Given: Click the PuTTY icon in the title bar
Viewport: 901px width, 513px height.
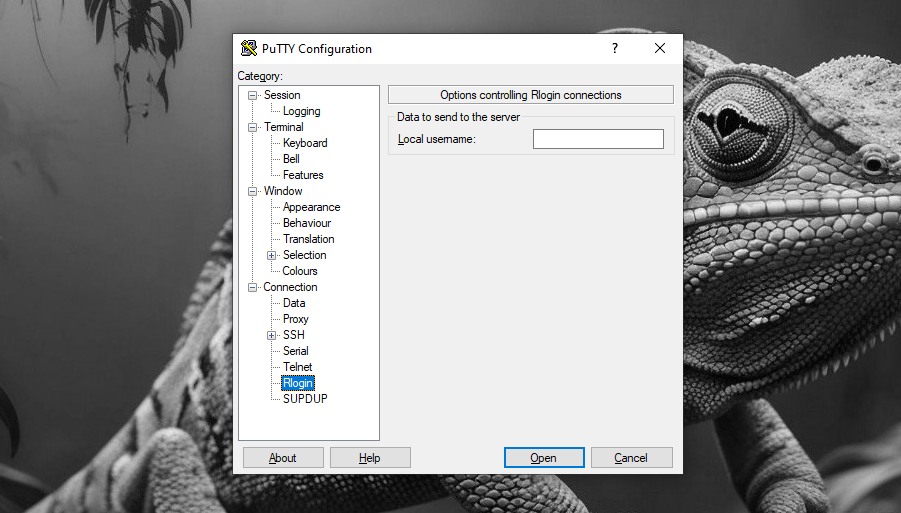Looking at the screenshot, I should pyautogui.click(x=249, y=49).
